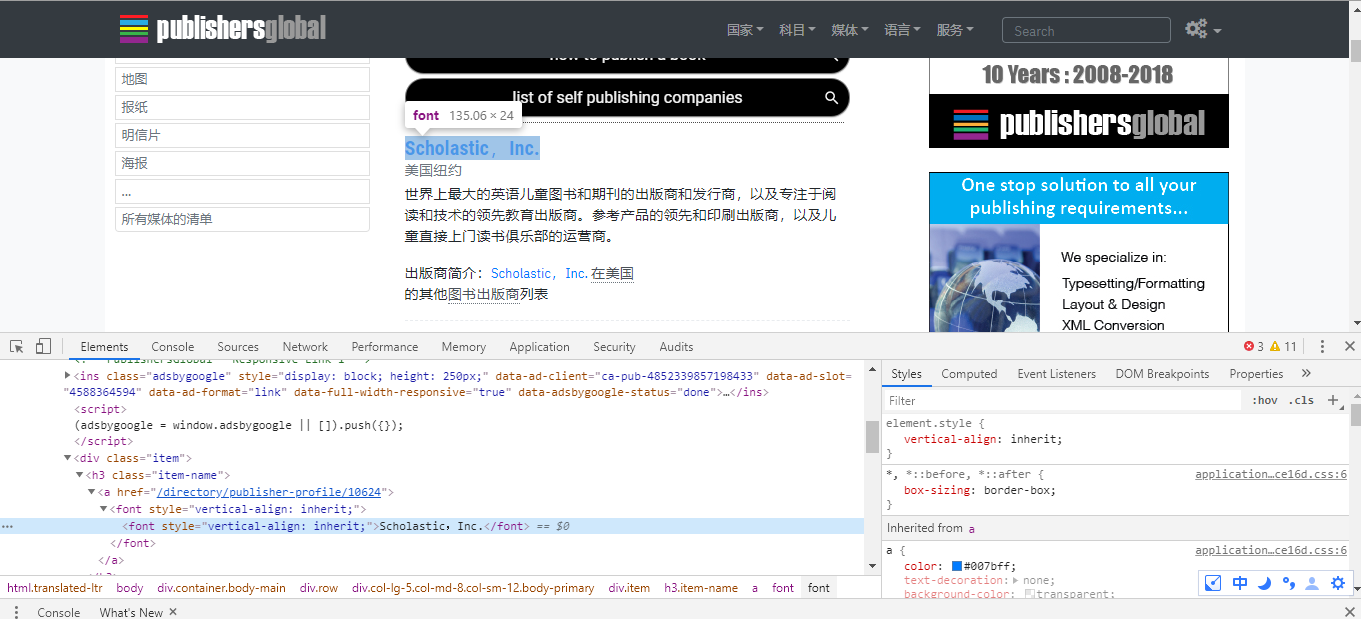Click the new style rule plus icon
Viewport: 1361px width, 619px height.
[1332, 400]
